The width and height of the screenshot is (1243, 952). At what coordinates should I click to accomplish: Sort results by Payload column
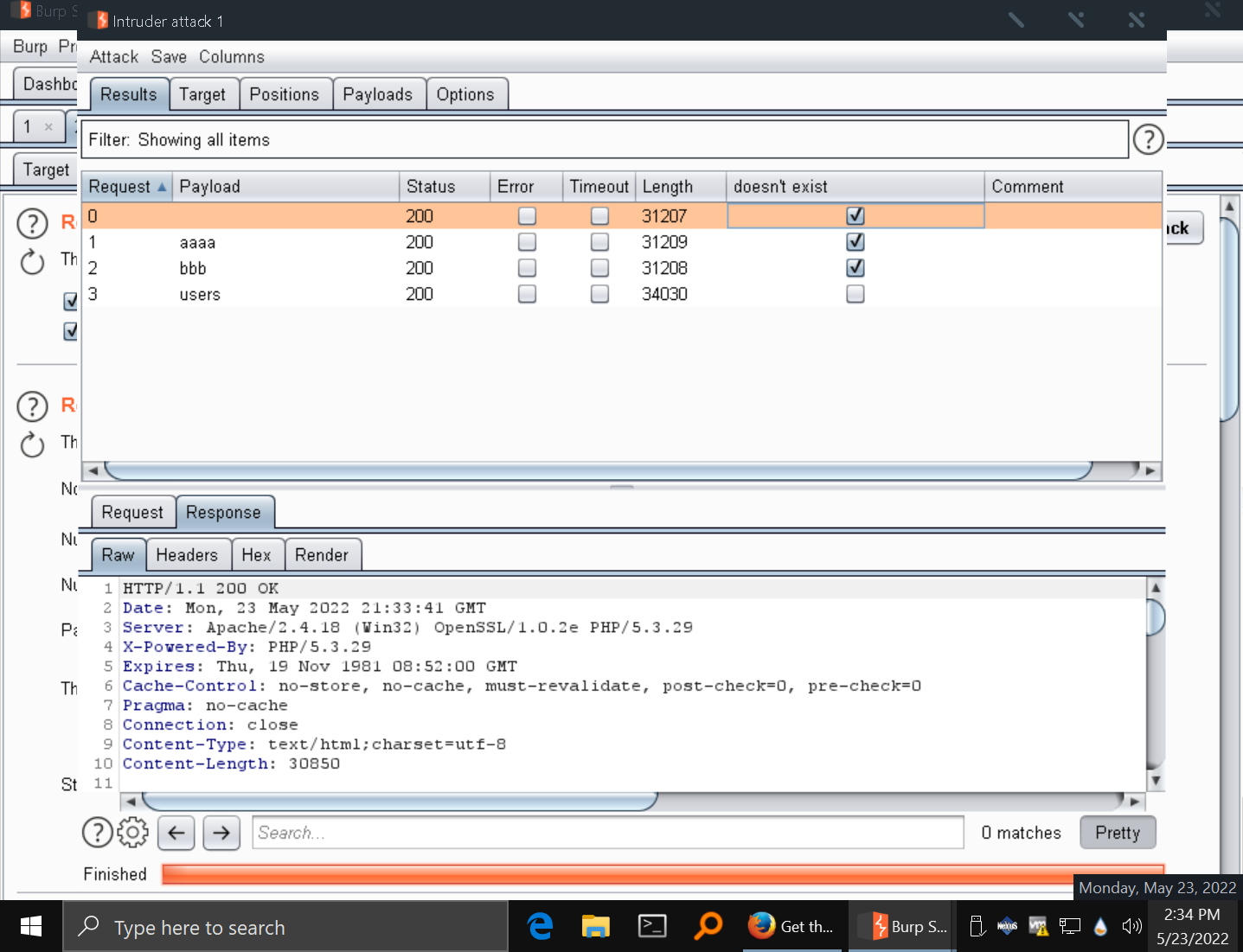[x=286, y=187]
